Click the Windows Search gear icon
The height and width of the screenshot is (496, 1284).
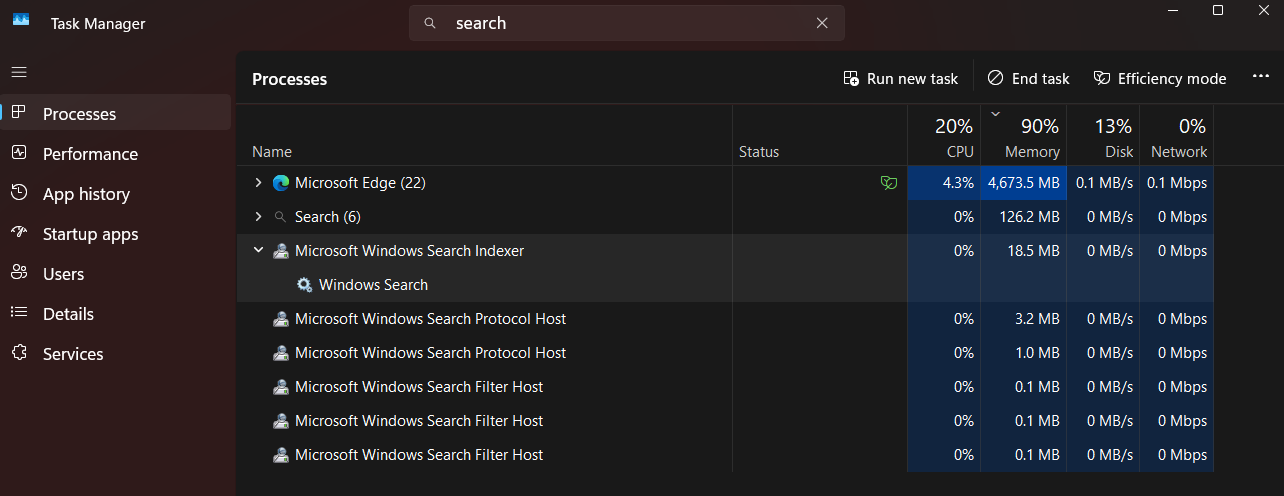(304, 285)
